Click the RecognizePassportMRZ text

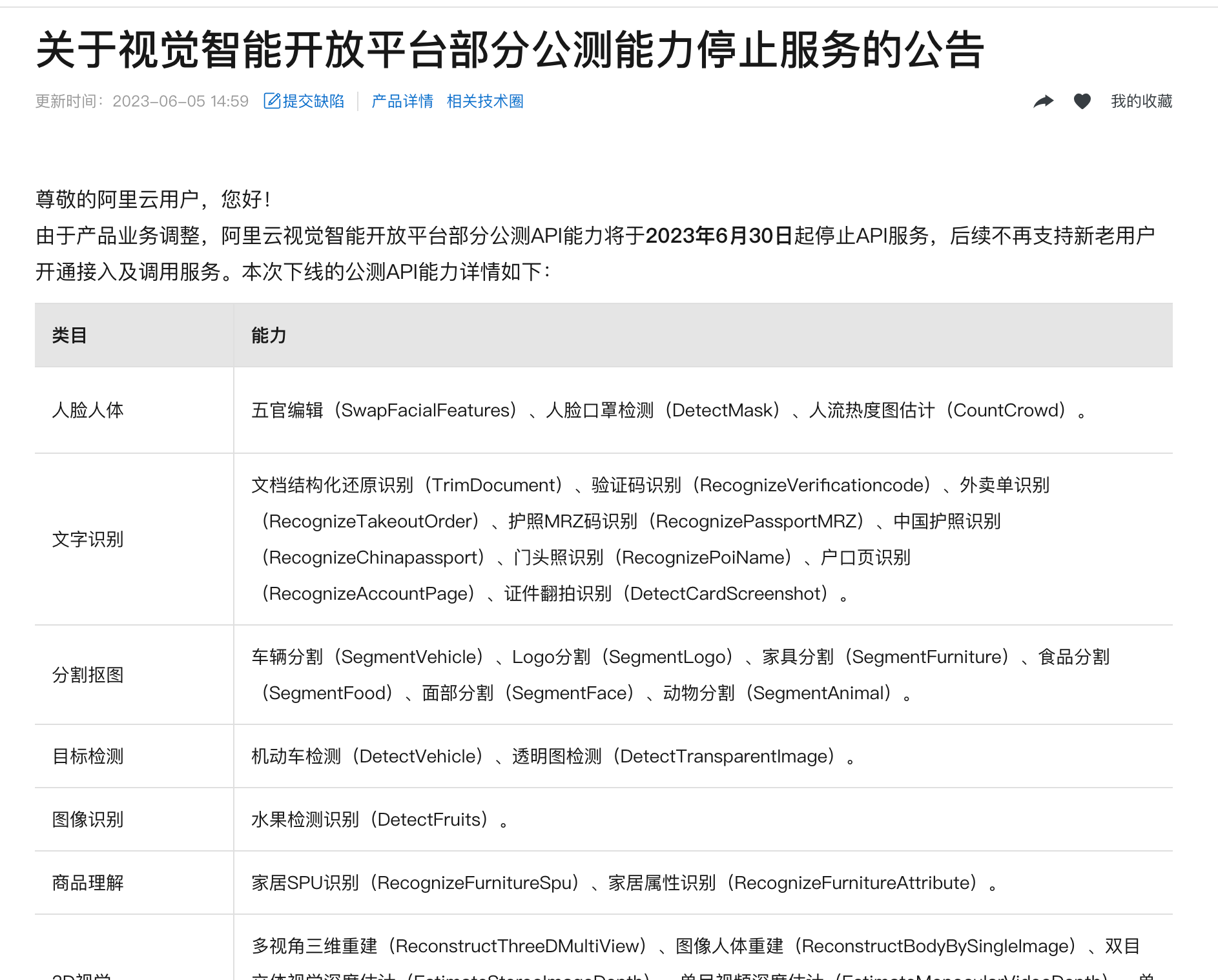(x=756, y=521)
